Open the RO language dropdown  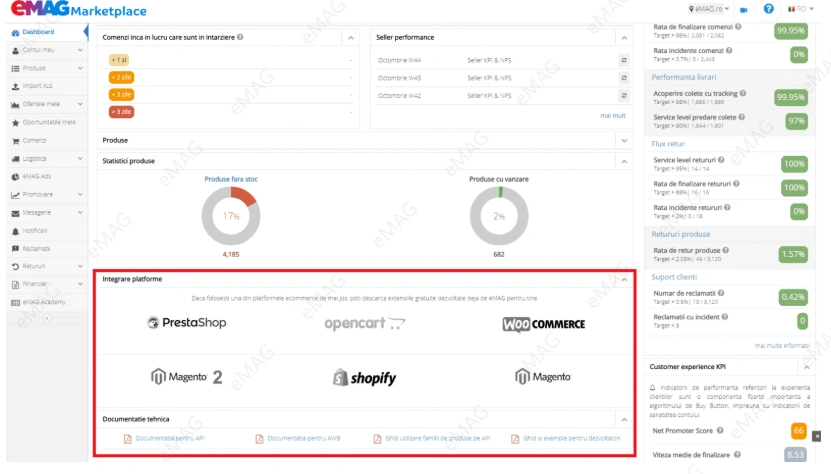tap(801, 9)
